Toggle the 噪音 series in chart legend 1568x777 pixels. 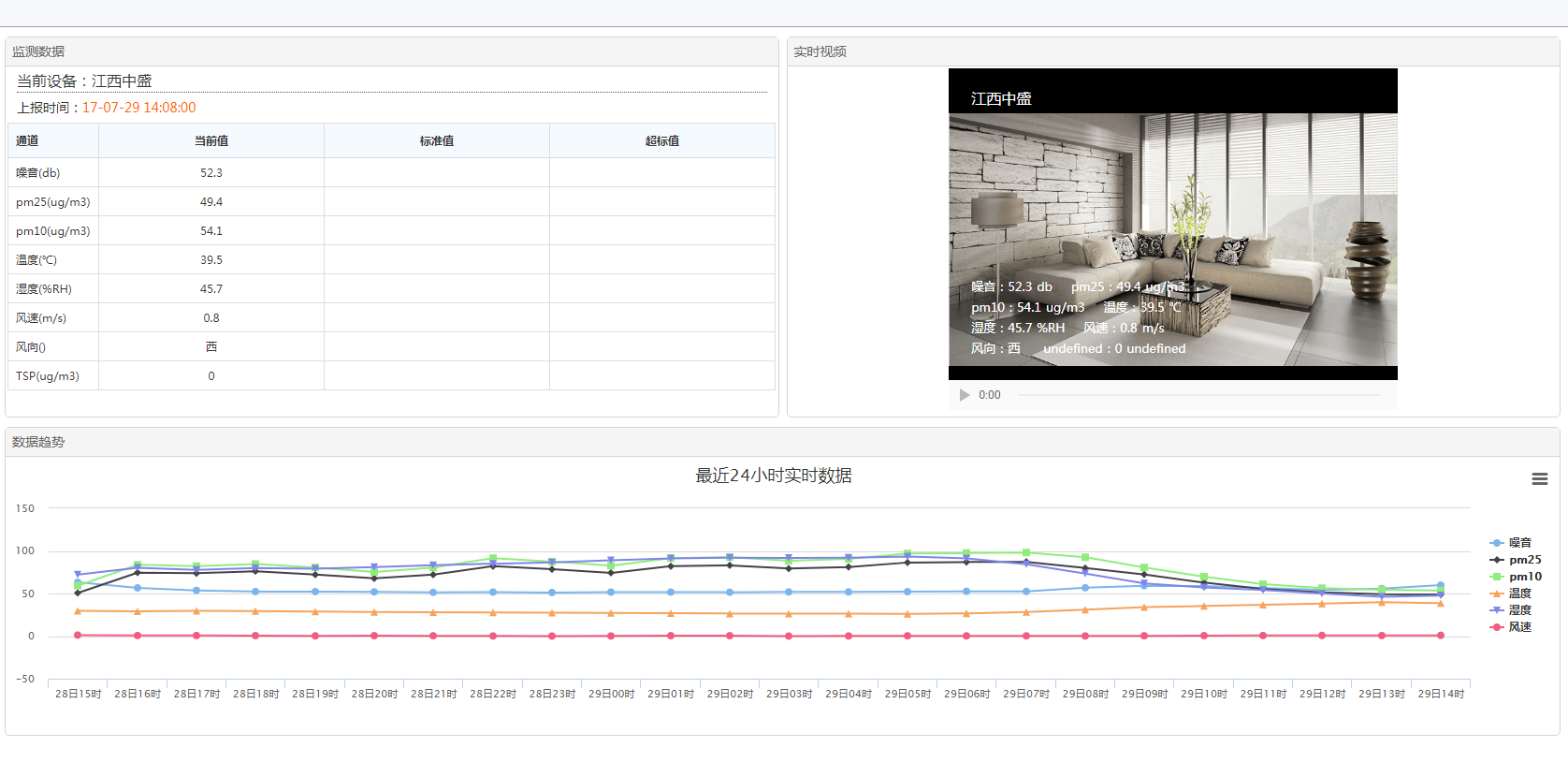pos(1519,543)
